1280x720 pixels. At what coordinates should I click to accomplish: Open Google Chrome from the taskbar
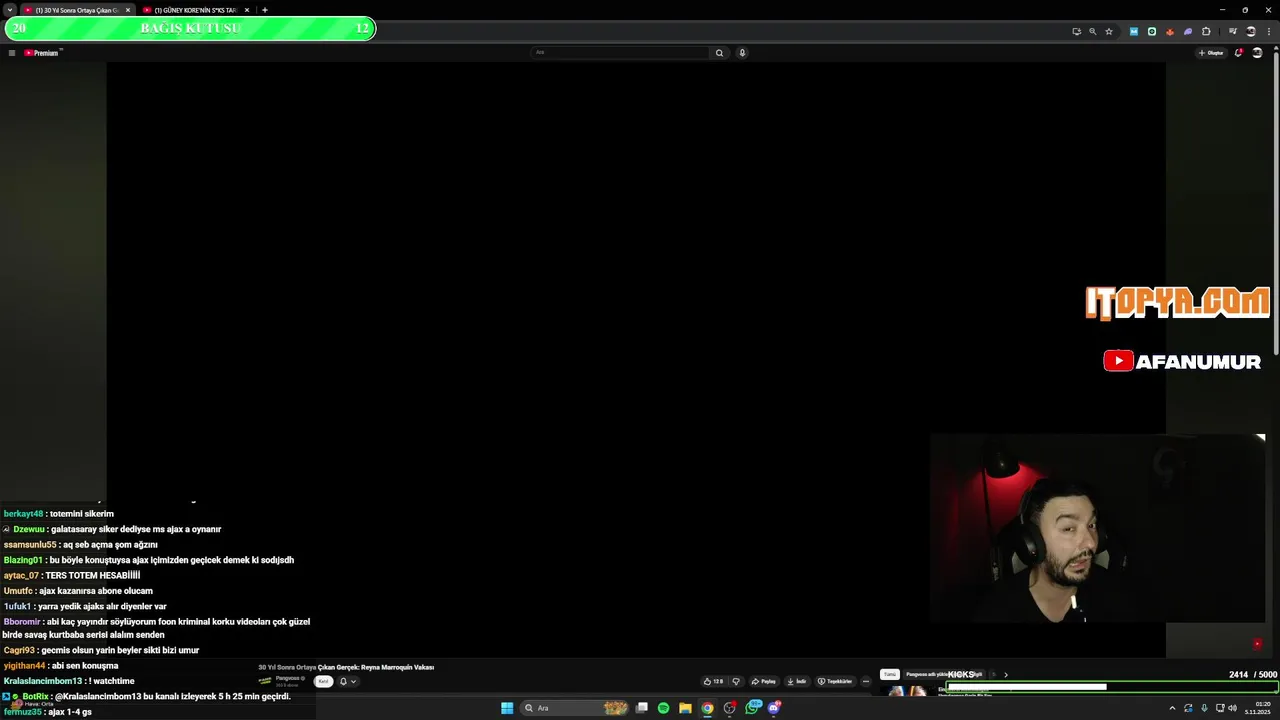coord(707,708)
